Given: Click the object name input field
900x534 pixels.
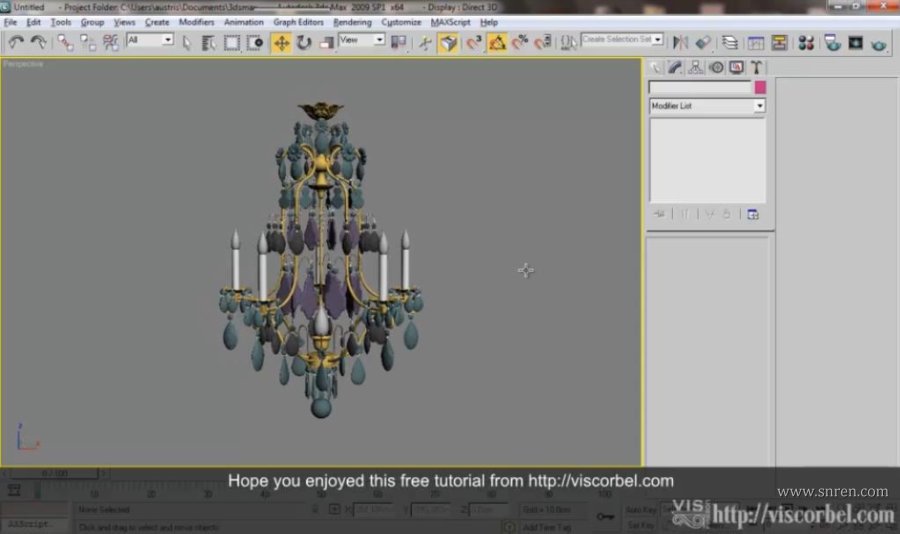Looking at the screenshot, I should (700, 87).
